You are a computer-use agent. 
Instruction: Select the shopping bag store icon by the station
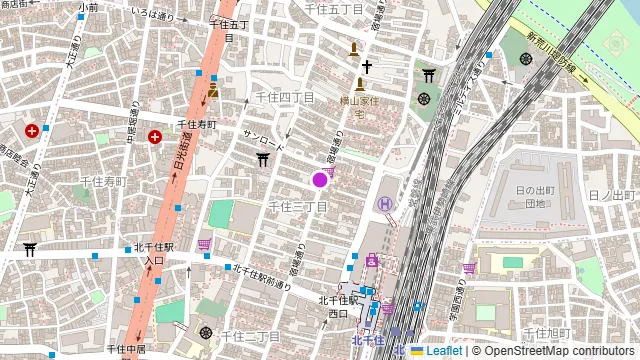point(371,260)
